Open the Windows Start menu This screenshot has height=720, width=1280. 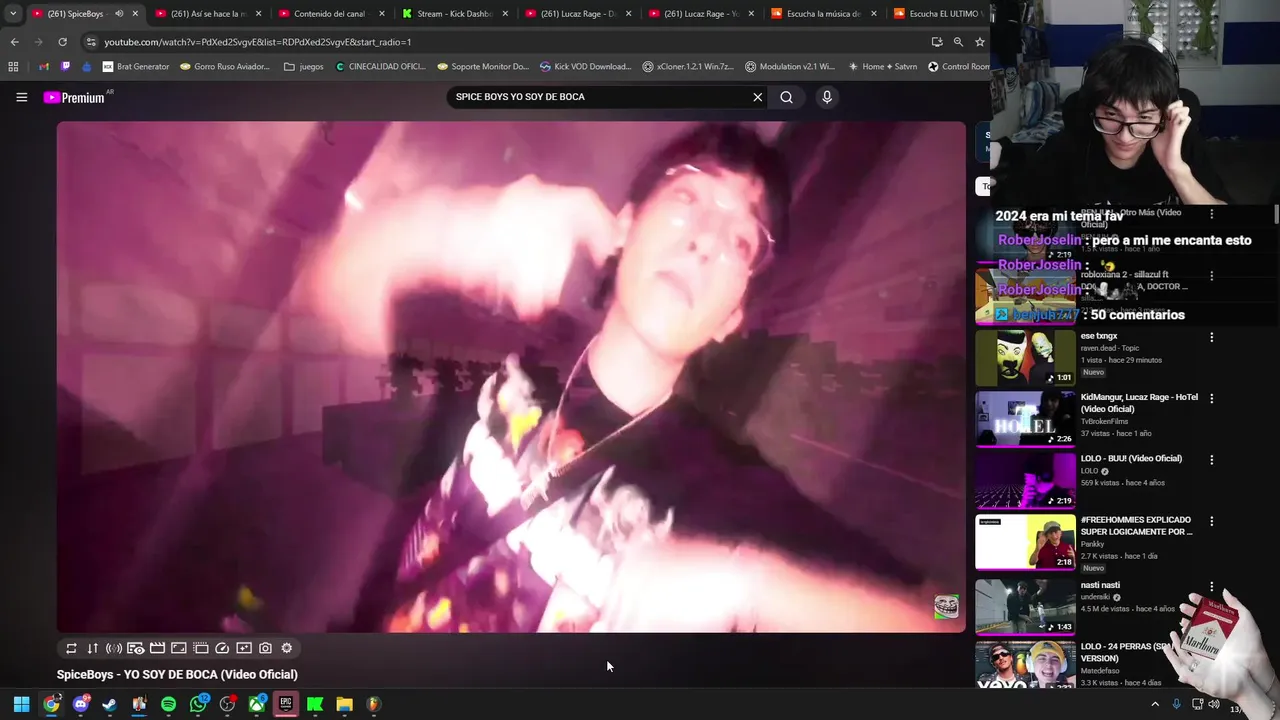(x=21, y=704)
